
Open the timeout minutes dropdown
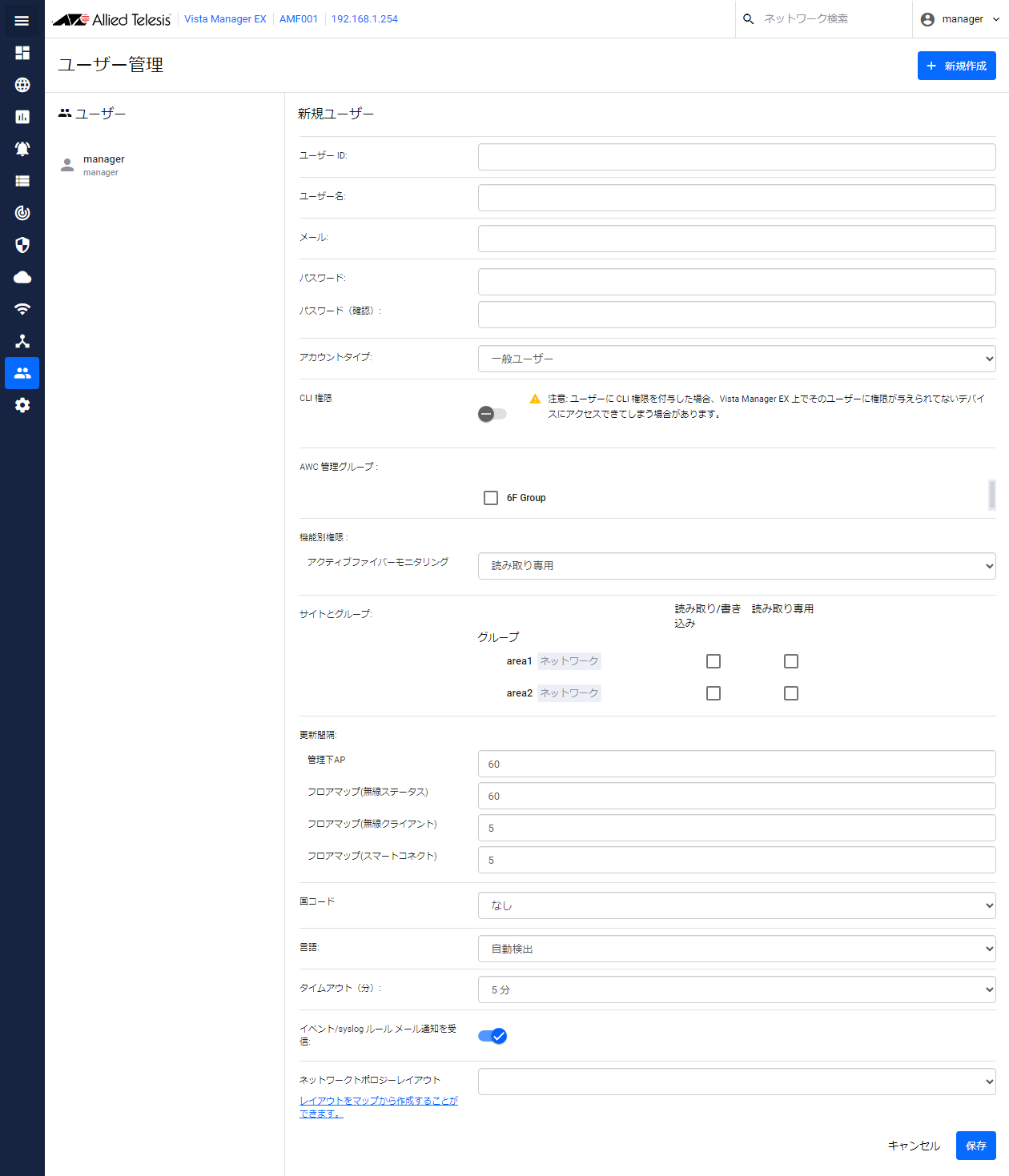pos(737,989)
